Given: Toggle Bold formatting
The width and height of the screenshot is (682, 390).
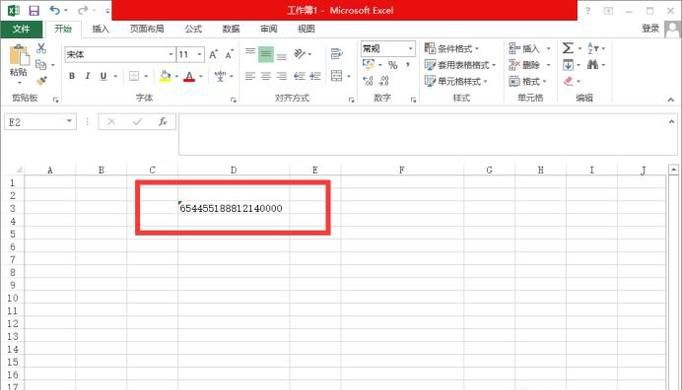Looking at the screenshot, I should coord(72,76).
